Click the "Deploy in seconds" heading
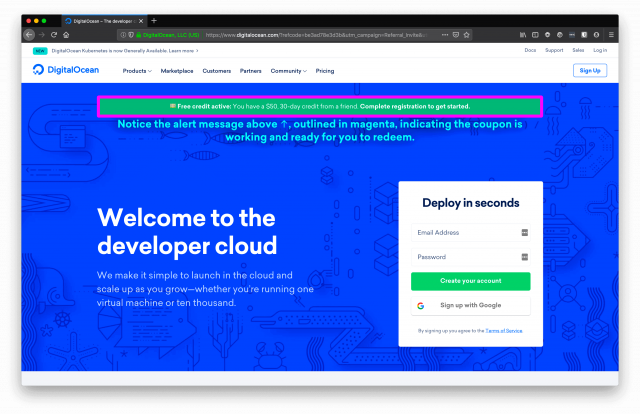The width and height of the screenshot is (640, 414). click(471, 203)
